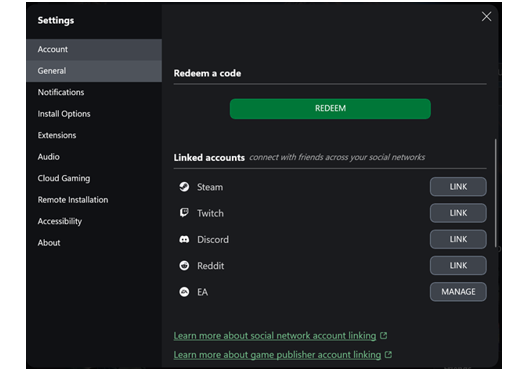
Task: Manage the linked EA account
Action: click(x=458, y=292)
